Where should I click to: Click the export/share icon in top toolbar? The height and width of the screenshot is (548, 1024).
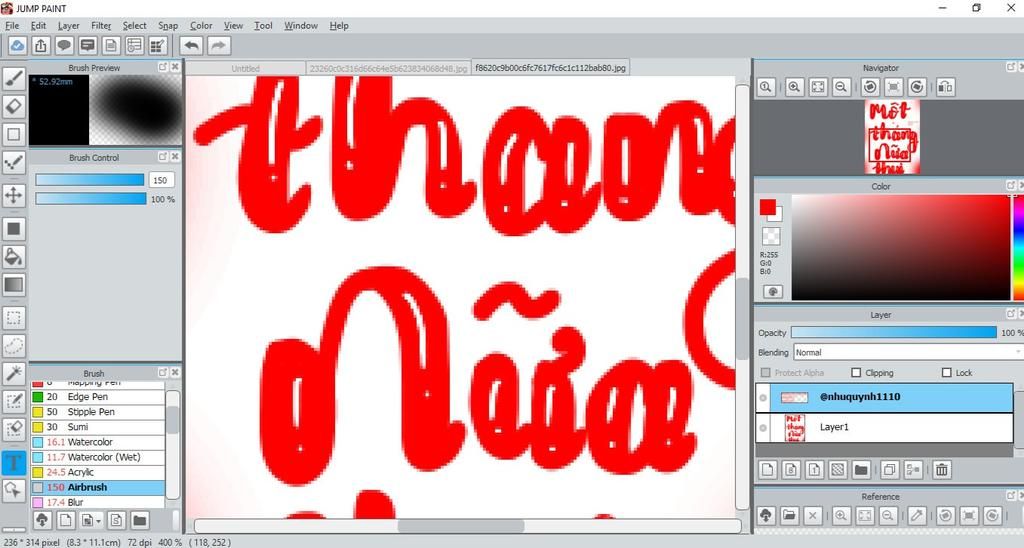coord(40,46)
